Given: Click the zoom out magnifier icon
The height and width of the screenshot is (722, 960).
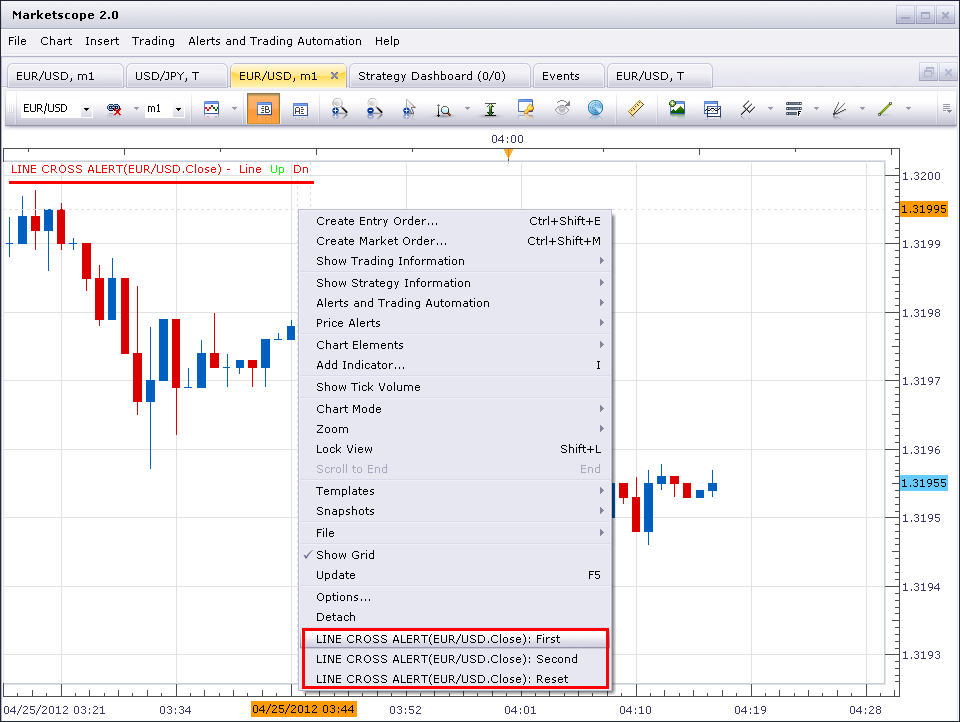Looking at the screenshot, I should tap(373, 109).
